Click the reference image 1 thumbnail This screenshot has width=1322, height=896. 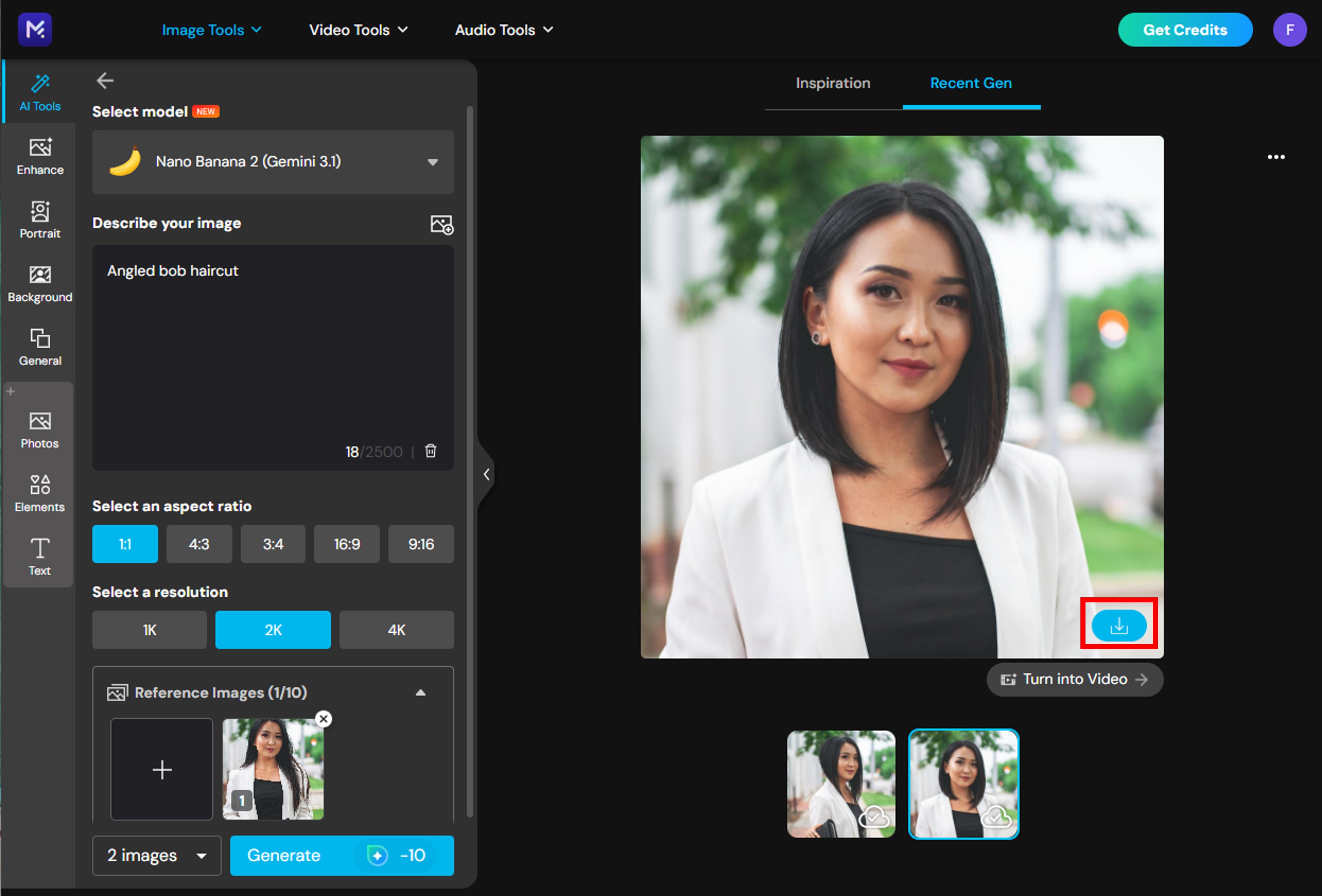[x=273, y=769]
